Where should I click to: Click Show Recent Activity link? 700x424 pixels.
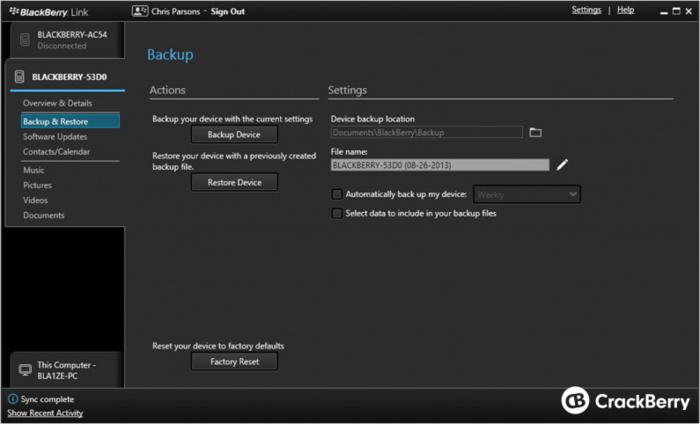(x=45, y=413)
